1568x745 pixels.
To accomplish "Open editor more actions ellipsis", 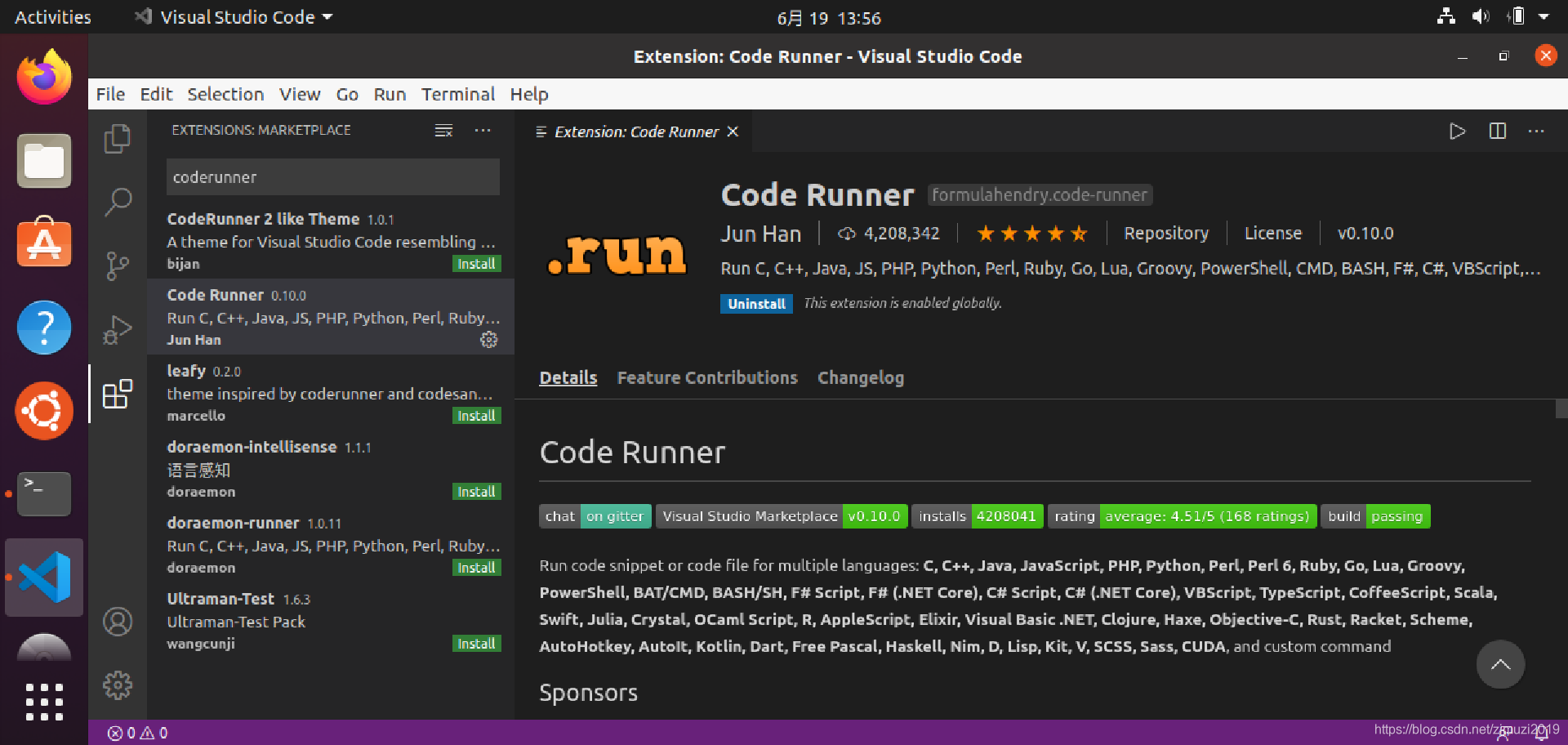I will (x=1536, y=132).
